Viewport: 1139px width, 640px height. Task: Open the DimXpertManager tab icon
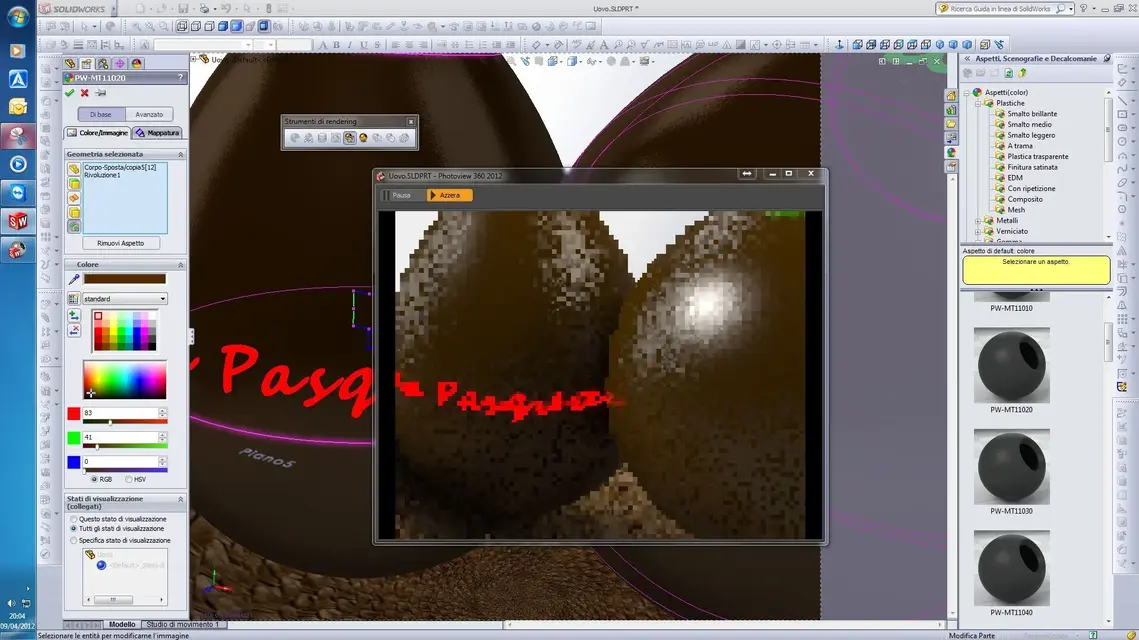point(120,64)
